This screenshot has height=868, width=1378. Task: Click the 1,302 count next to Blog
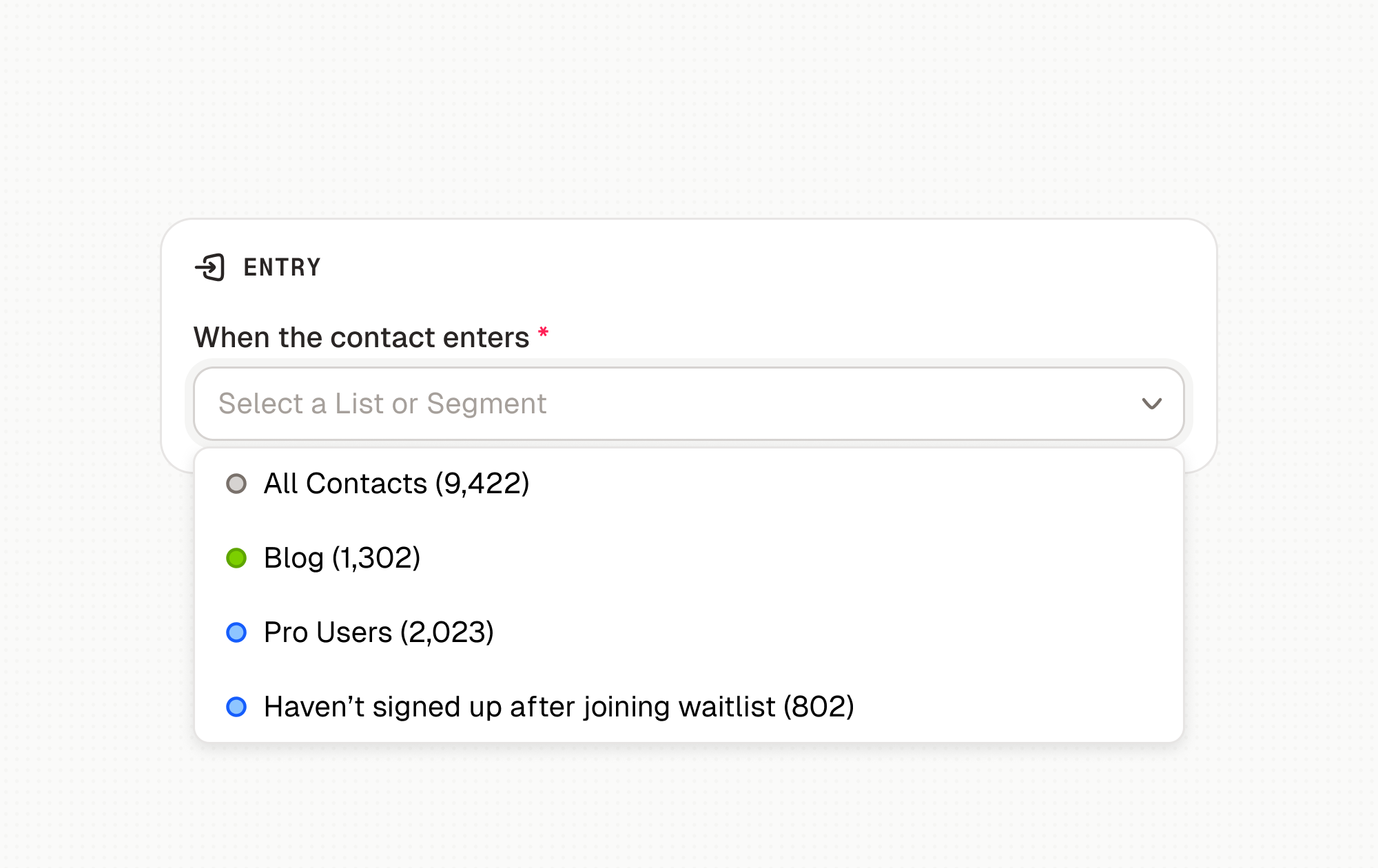(376, 558)
